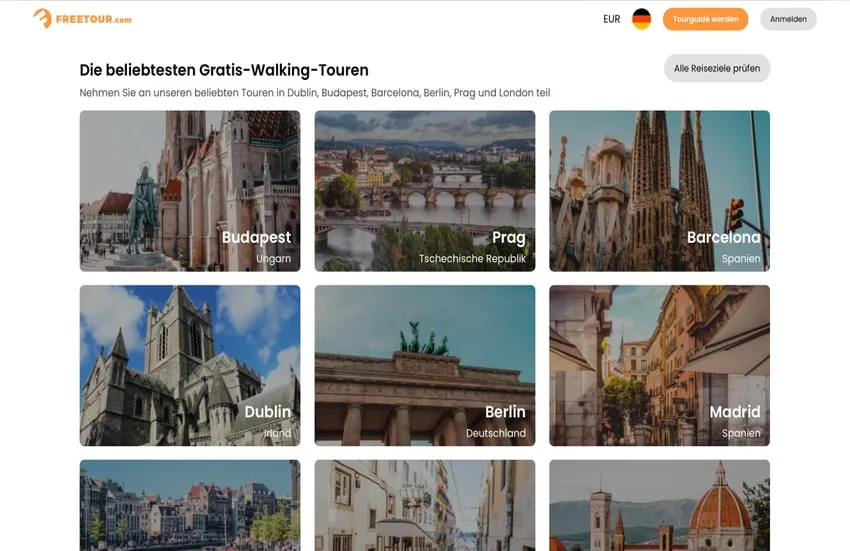The width and height of the screenshot is (850, 551).
Task: Click the Tourguide werden button
Action: tap(705, 19)
